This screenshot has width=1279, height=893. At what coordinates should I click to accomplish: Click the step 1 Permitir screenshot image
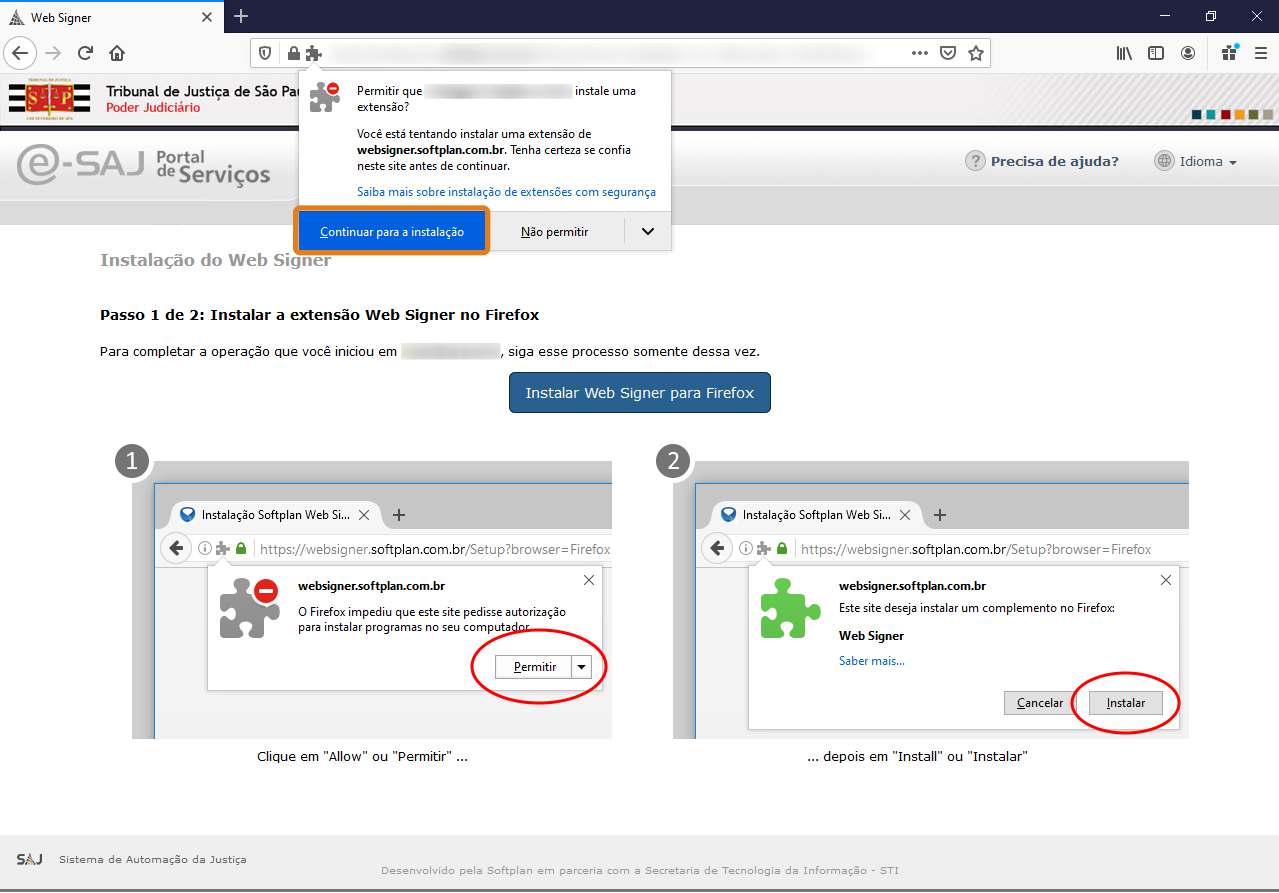click(x=372, y=600)
